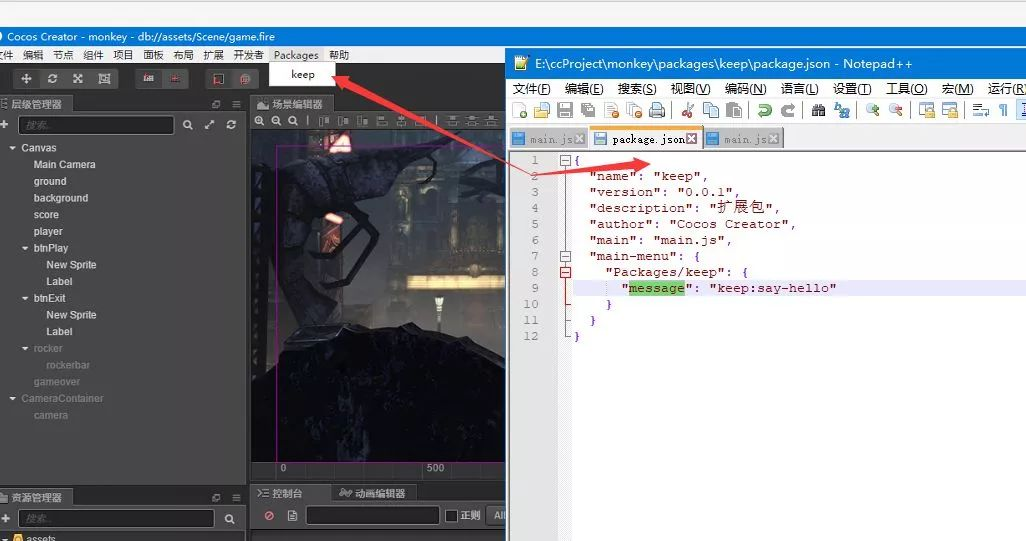The height and width of the screenshot is (541, 1026).
Task: Select the rotate transform tool in Cocos Creator
Action: 52,79
